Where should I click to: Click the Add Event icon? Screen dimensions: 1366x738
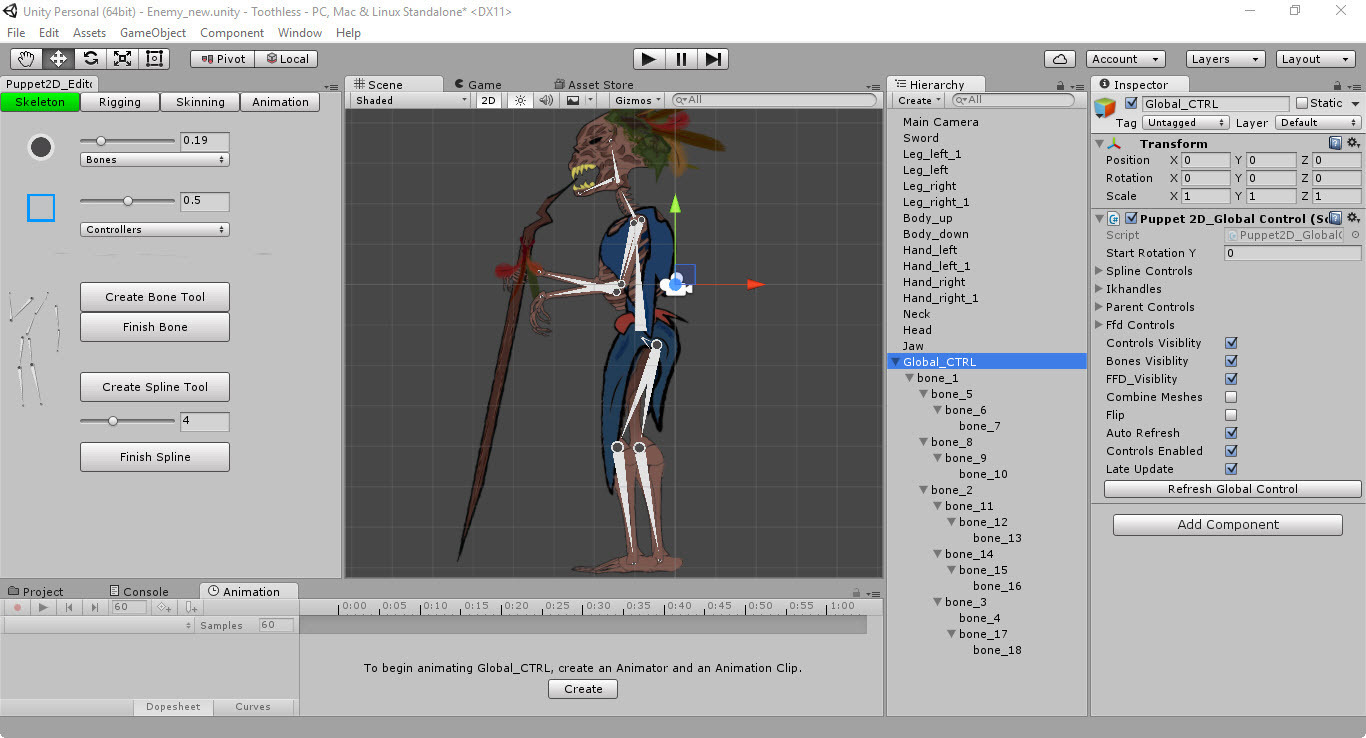click(191, 607)
